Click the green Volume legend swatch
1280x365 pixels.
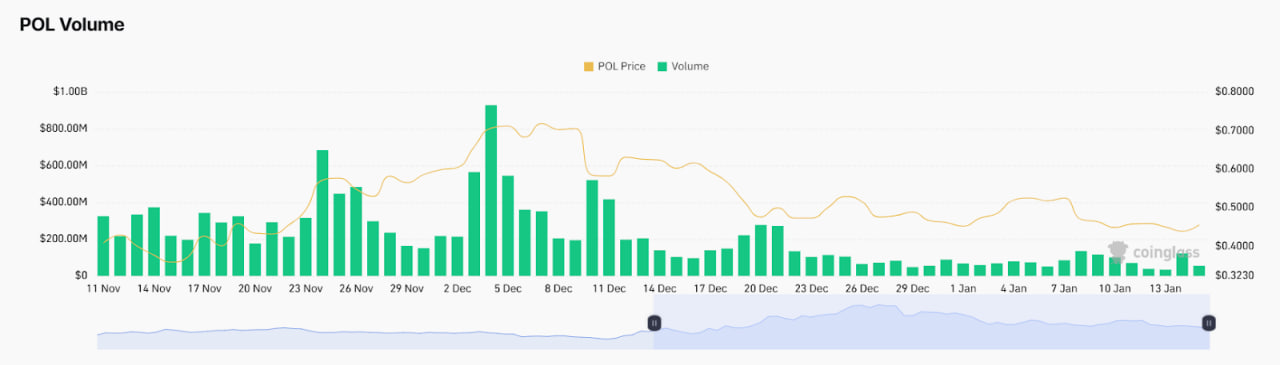[662, 67]
